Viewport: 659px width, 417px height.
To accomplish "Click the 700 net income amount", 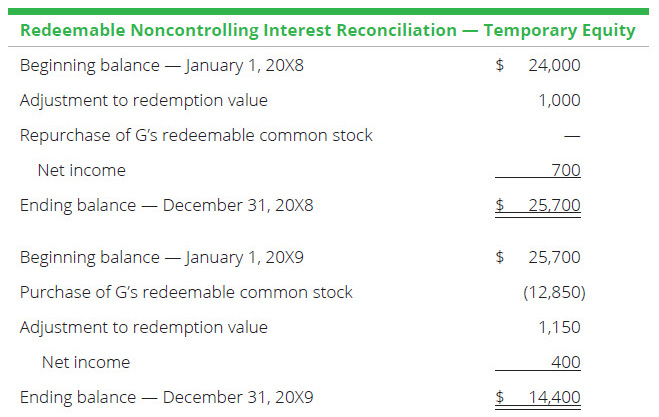I will (565, 171).
